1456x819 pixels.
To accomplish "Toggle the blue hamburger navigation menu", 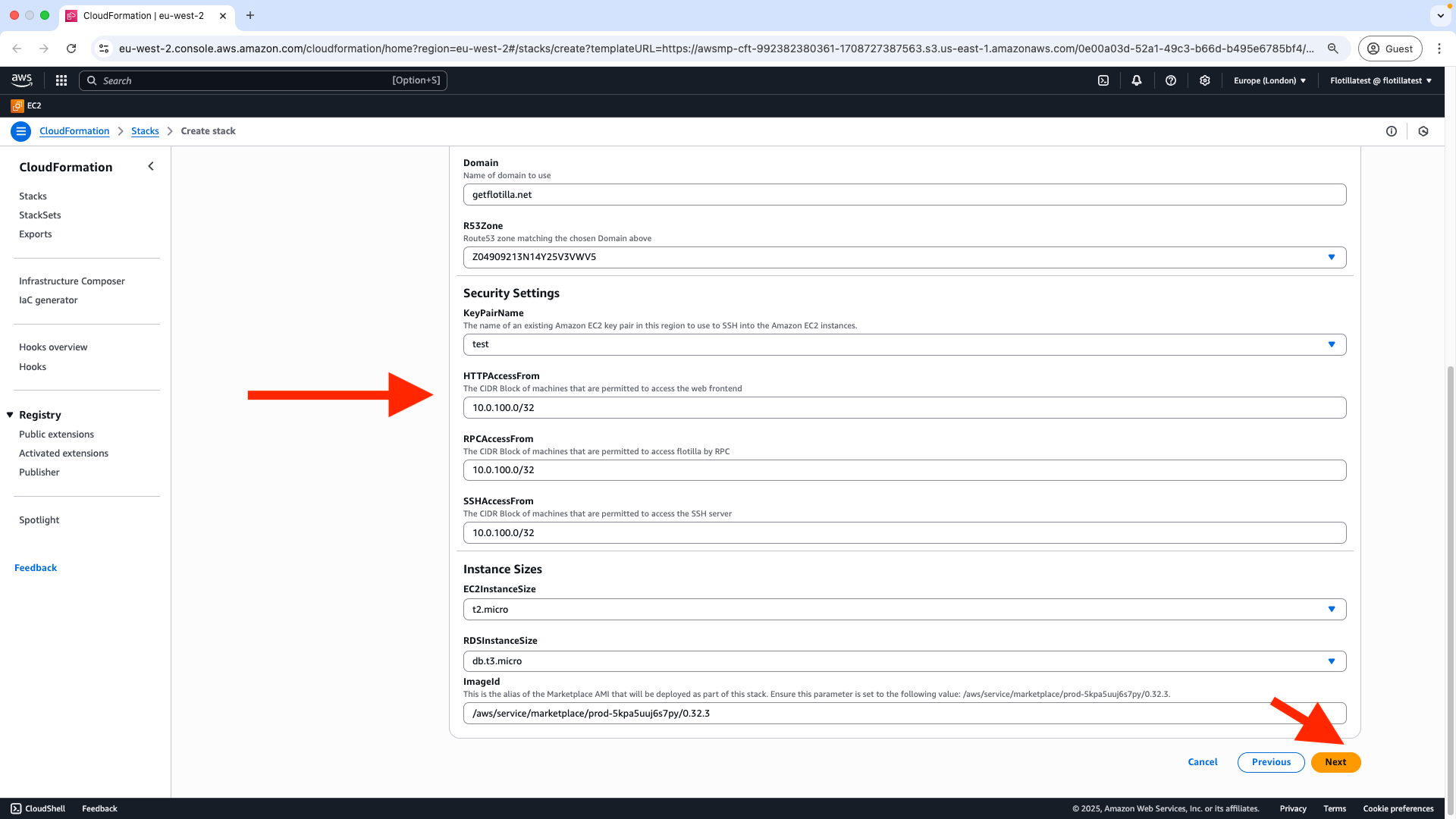I will point(21,131).
